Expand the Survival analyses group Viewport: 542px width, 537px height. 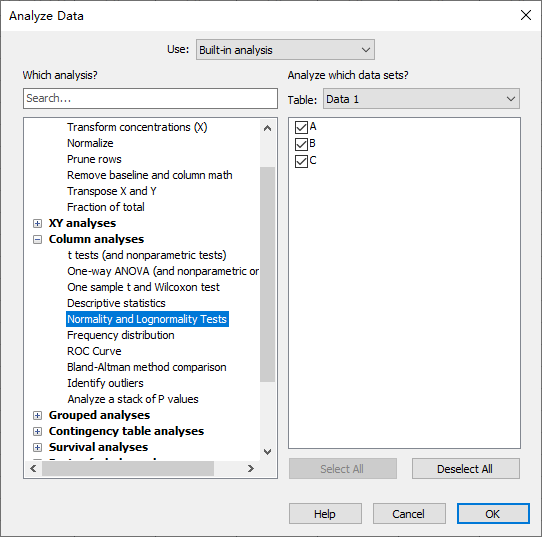(37, 447)
